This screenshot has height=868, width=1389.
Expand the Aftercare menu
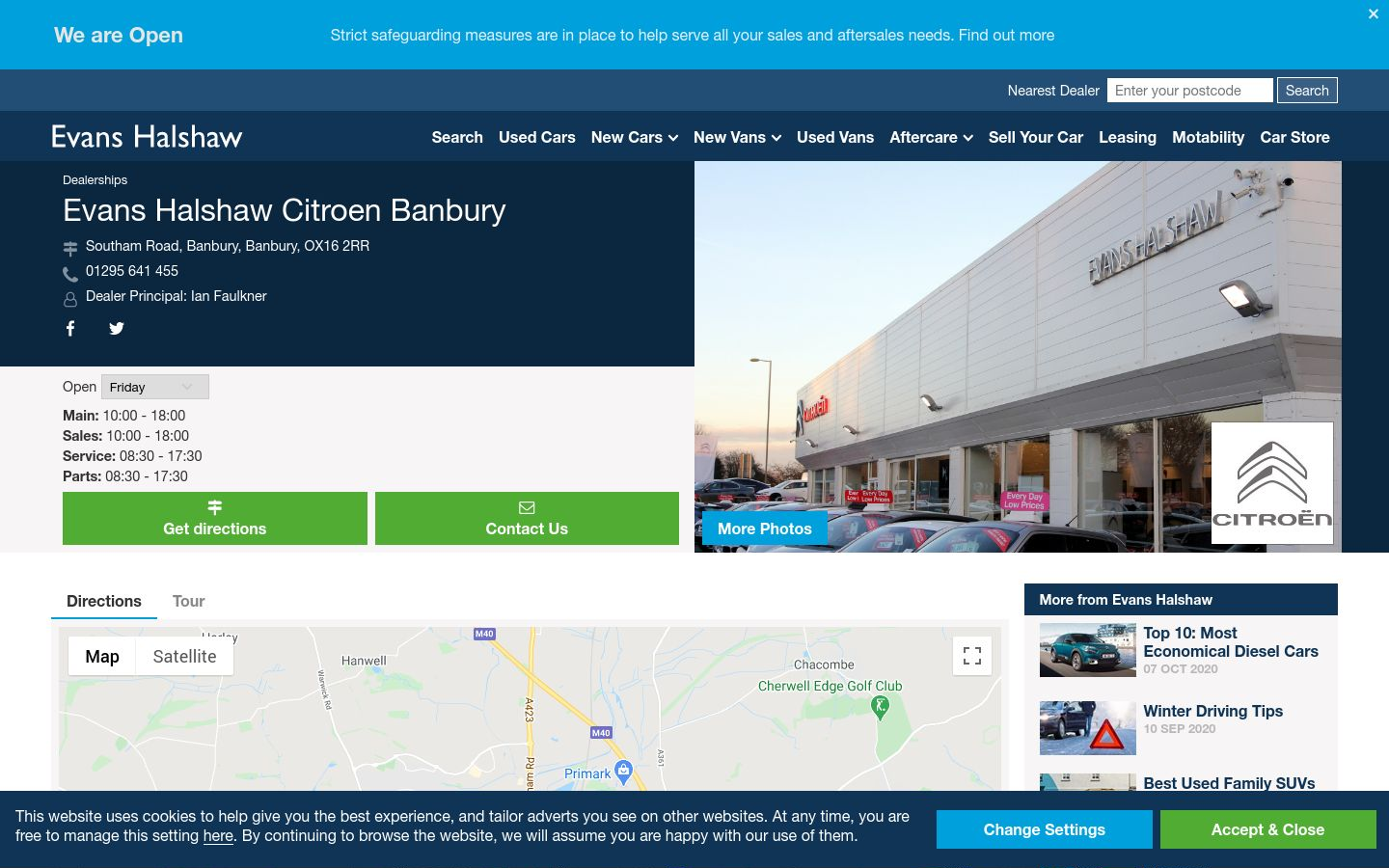coord(931,137)
